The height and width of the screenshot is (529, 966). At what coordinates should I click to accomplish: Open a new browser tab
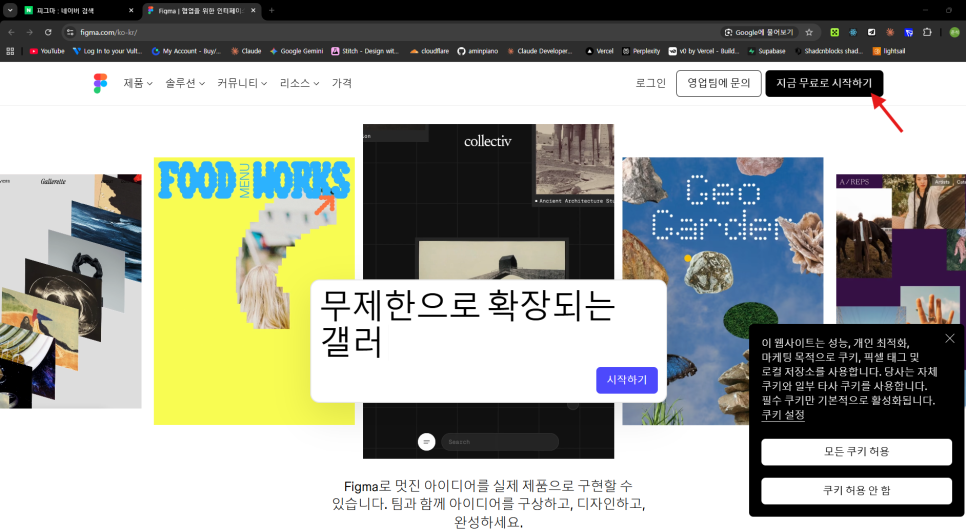coord(272,10)
